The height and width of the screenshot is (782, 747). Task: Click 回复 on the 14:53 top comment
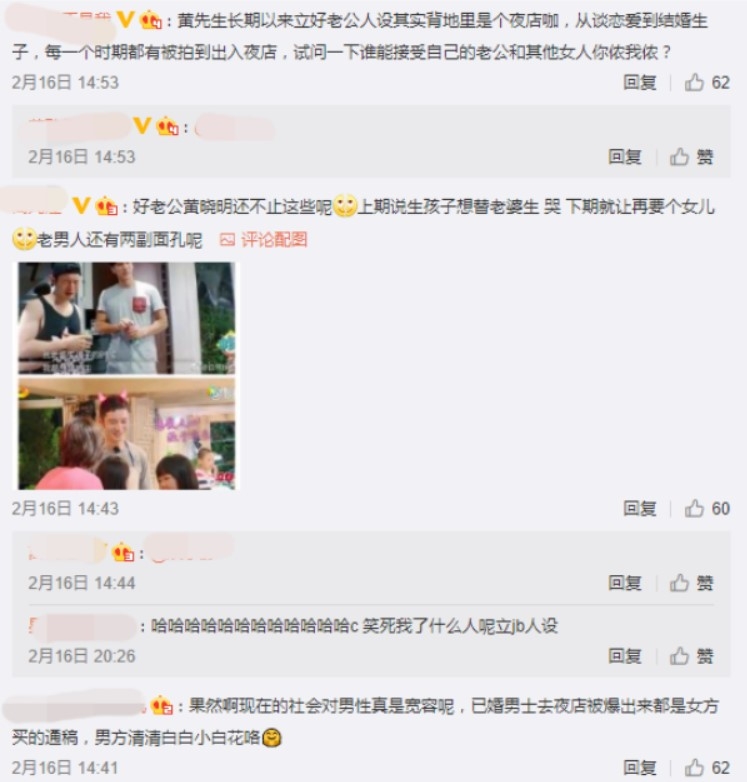(x=640, y=82)
